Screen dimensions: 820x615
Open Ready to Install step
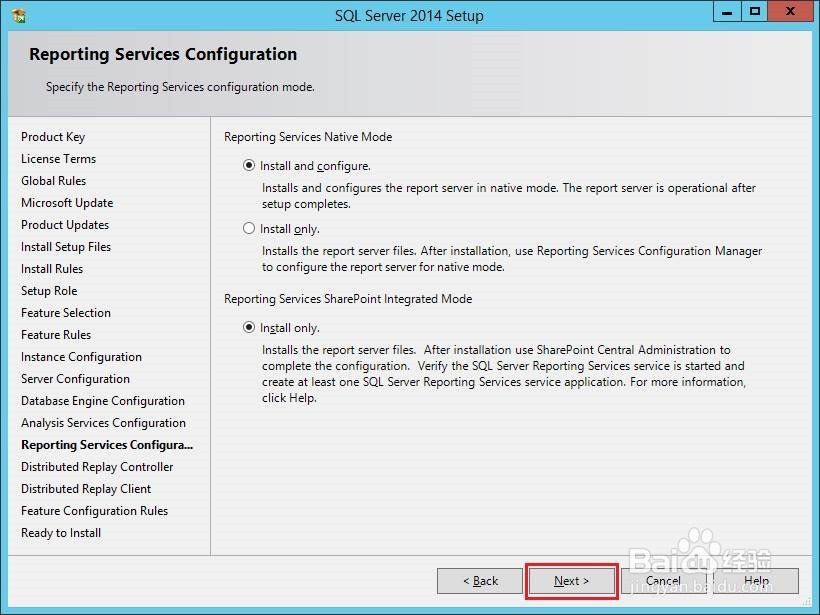pyautogui.click(x=61, y=533)
